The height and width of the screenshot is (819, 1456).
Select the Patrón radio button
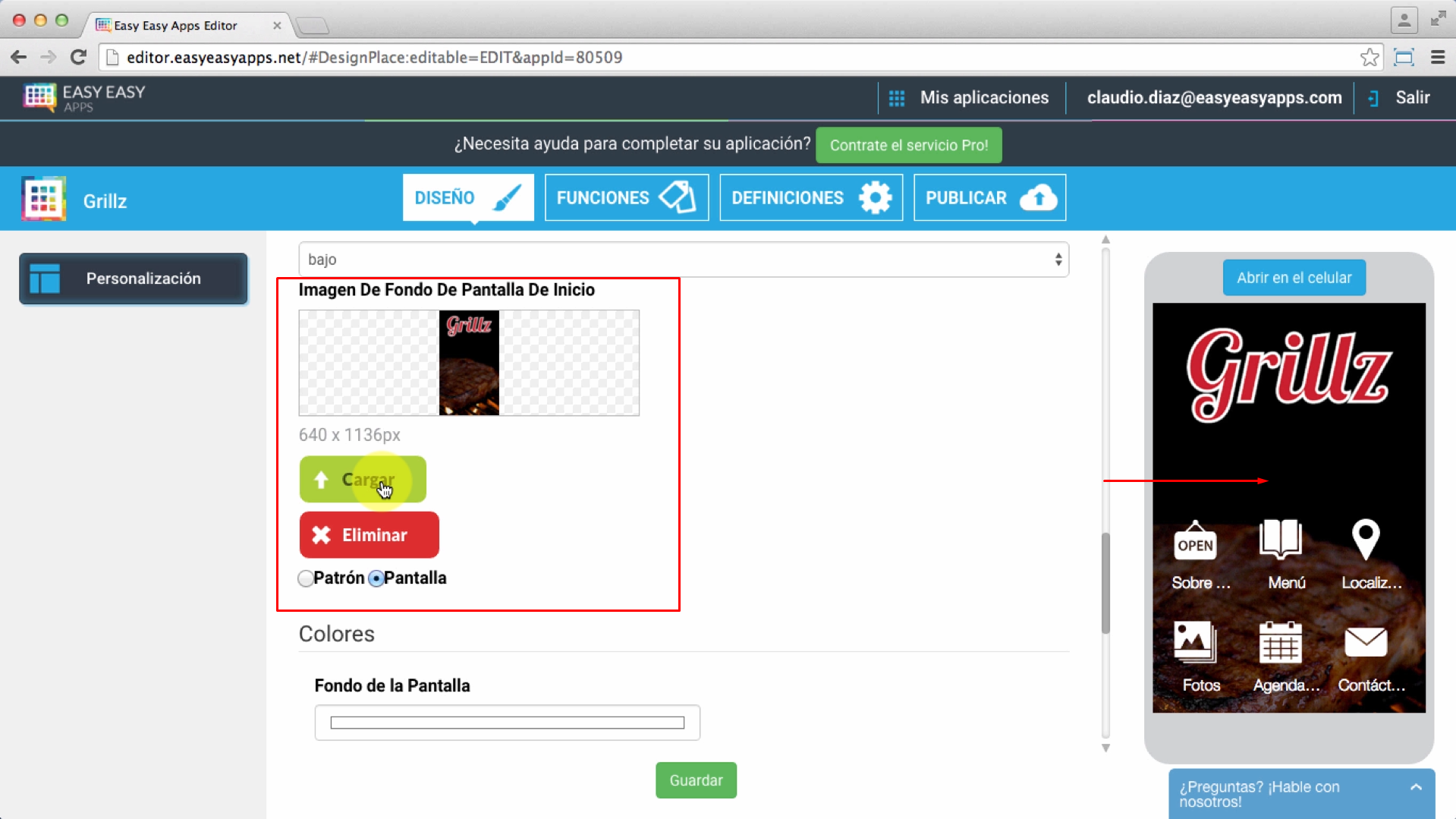click(x=306, y=579)
